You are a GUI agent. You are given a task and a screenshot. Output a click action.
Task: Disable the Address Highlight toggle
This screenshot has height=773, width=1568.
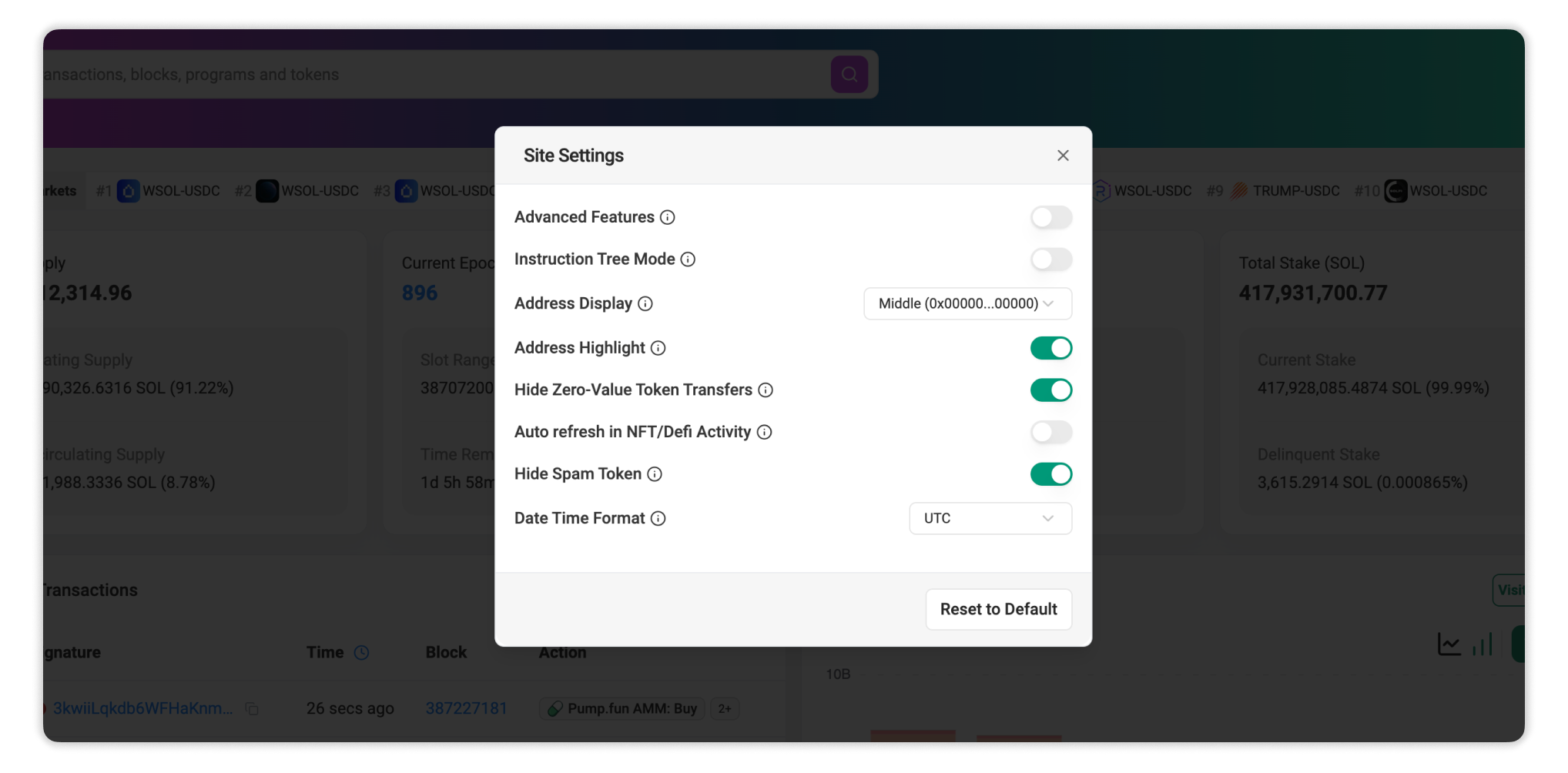(1051, 347)
